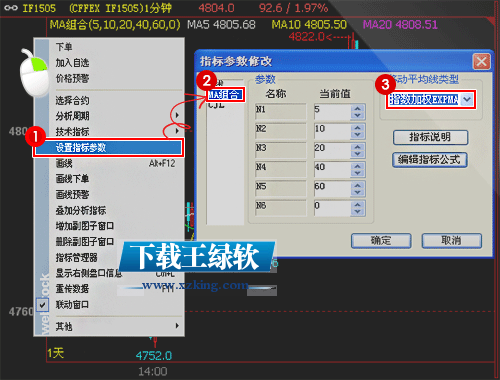Increase N3 value with up arrow
500x380 pixels.
pyautogui.click(x=358, y=147)
